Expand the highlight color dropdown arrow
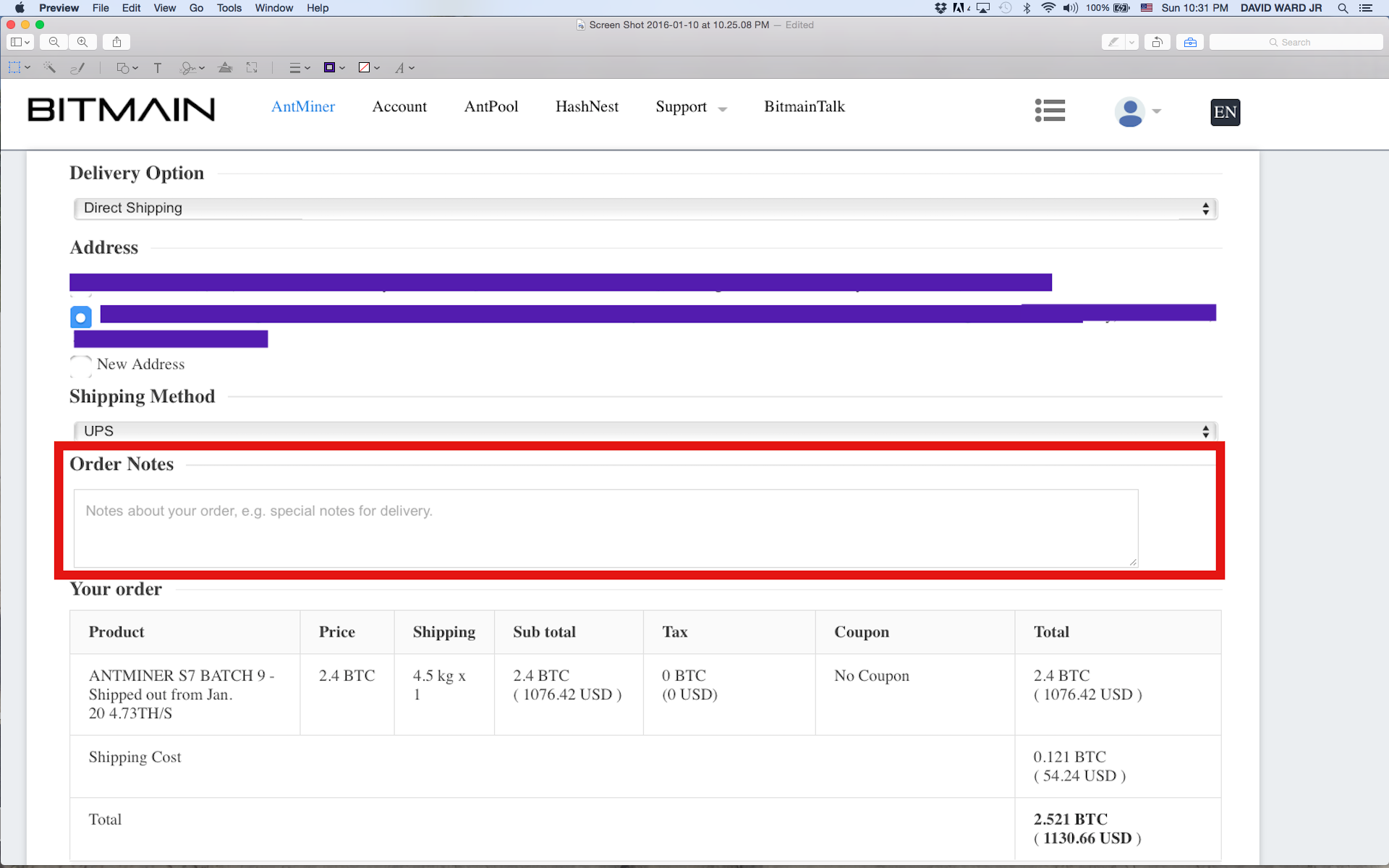1389x868 pixels. pos(1132,42)
